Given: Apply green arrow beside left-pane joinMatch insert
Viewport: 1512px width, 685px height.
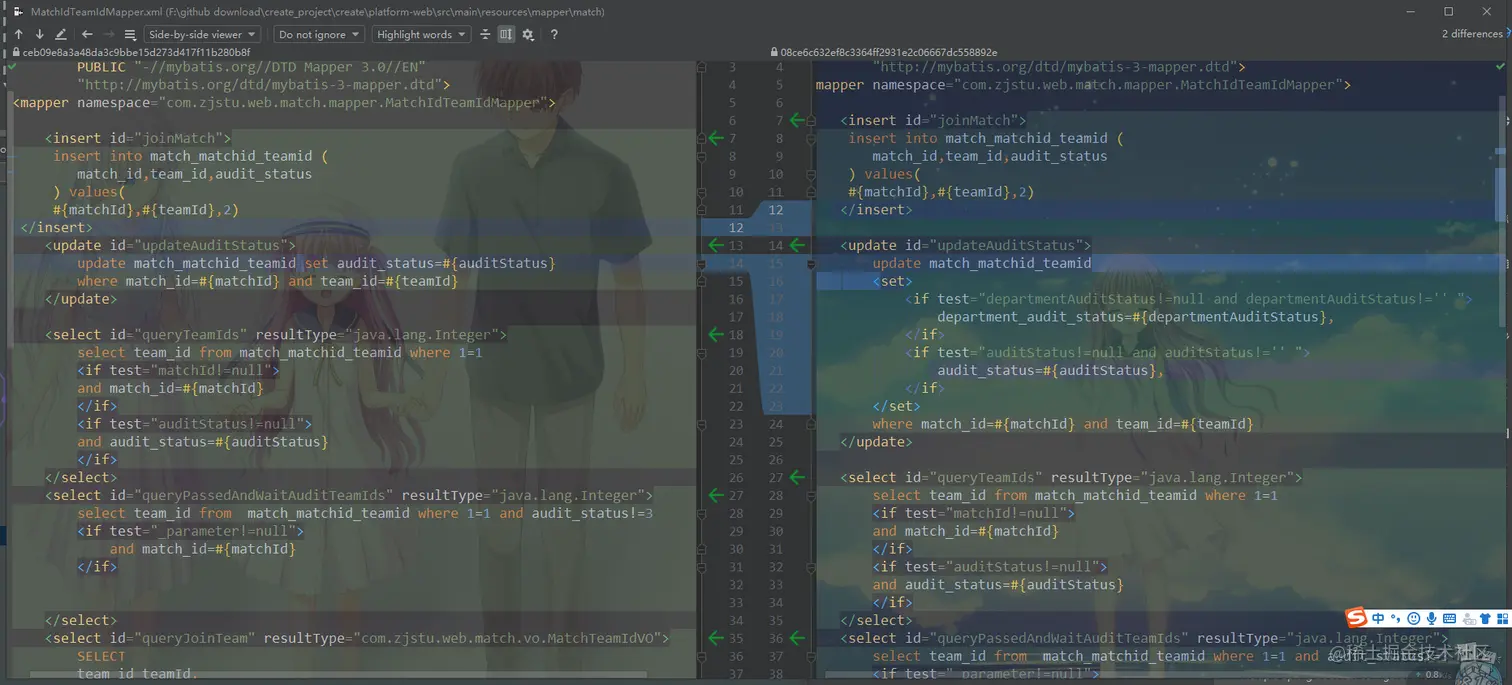Looking at the screenshot, I should [x=716, y=138].
